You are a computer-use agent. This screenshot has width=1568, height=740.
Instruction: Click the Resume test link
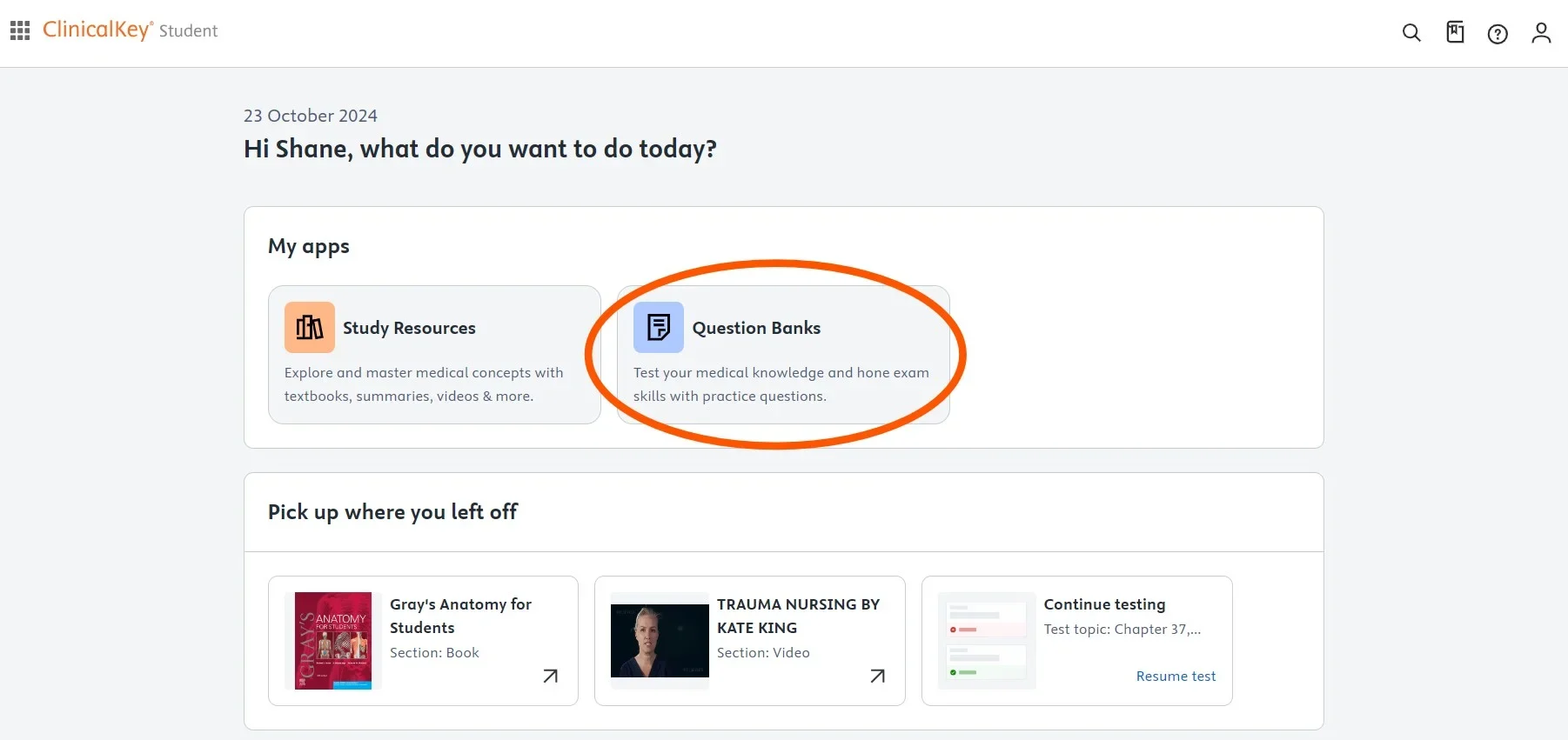click(x=1176, y=676)
